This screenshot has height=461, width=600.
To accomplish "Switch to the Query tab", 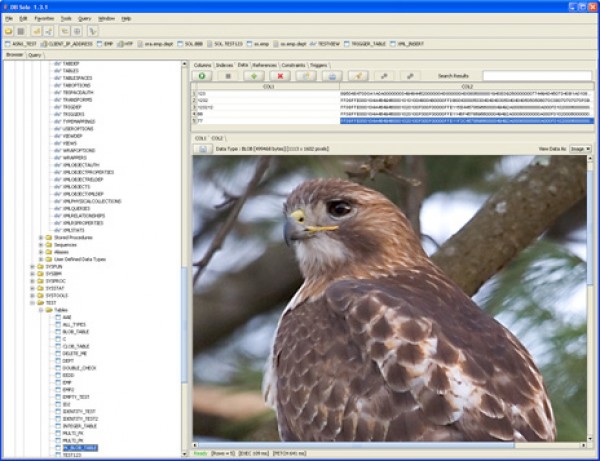I will tap(34, 55).
